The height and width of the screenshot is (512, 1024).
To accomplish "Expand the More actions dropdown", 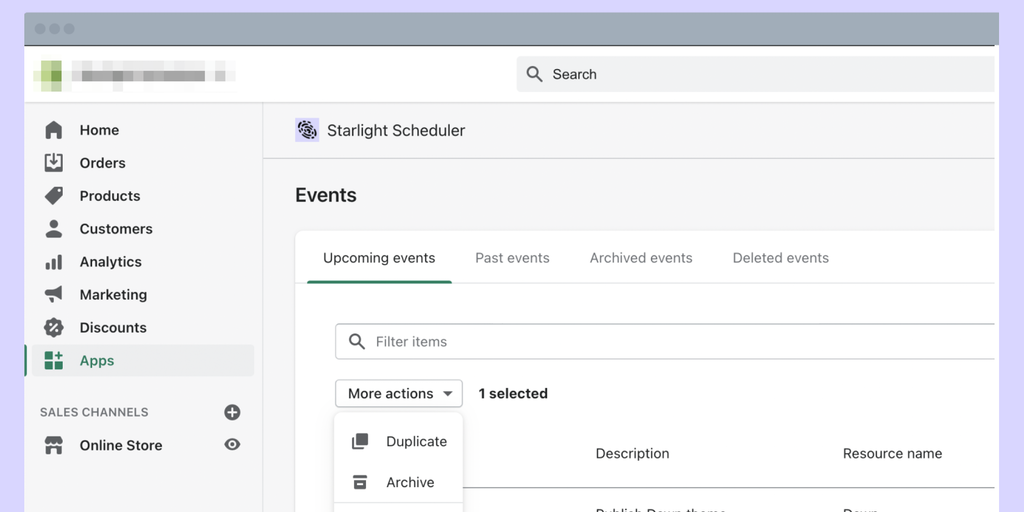I will click(399, 394).
